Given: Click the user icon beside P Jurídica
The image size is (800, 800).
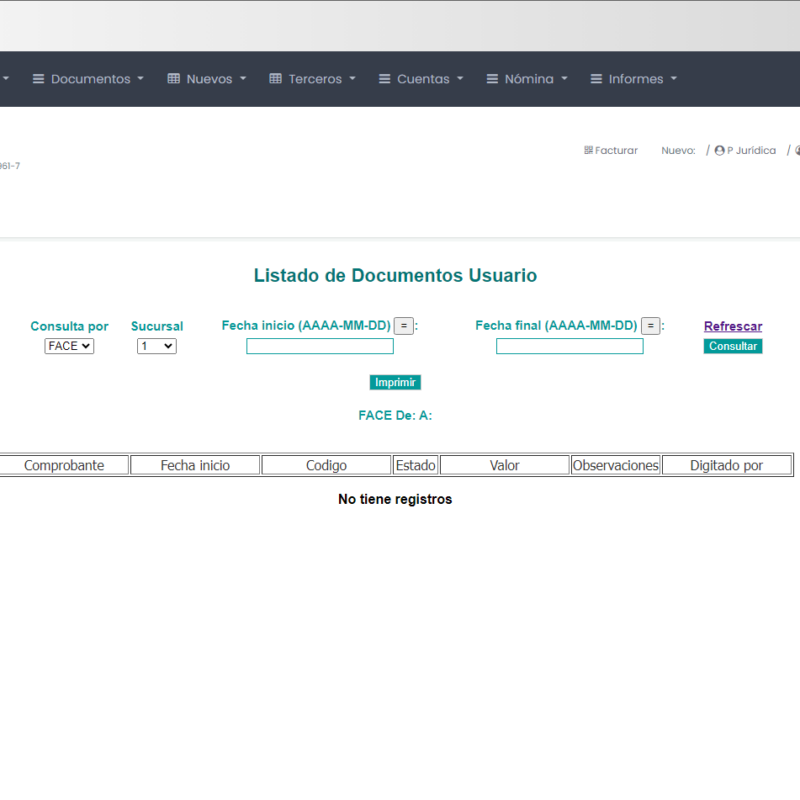Looking at the screenshot, I should coord(719,151).
